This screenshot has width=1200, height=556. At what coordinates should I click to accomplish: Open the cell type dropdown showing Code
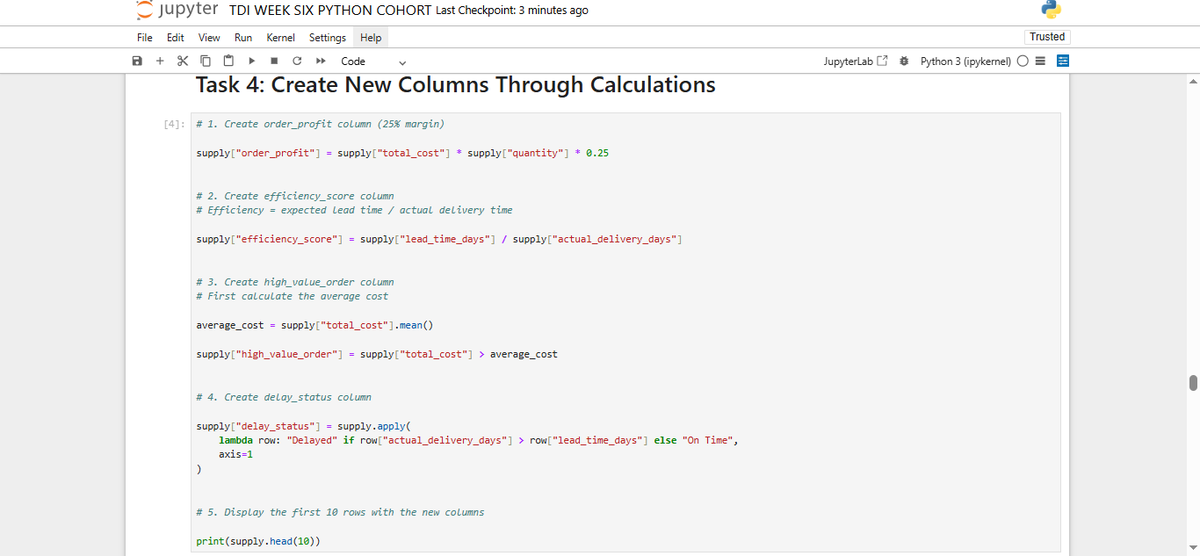374,61
